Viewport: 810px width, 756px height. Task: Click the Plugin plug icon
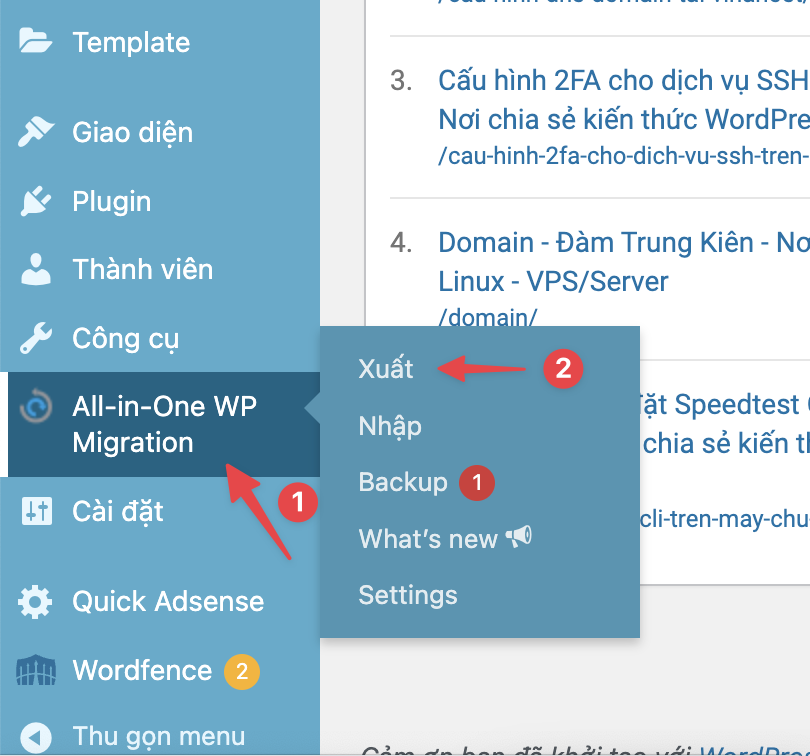click(36, 201)
